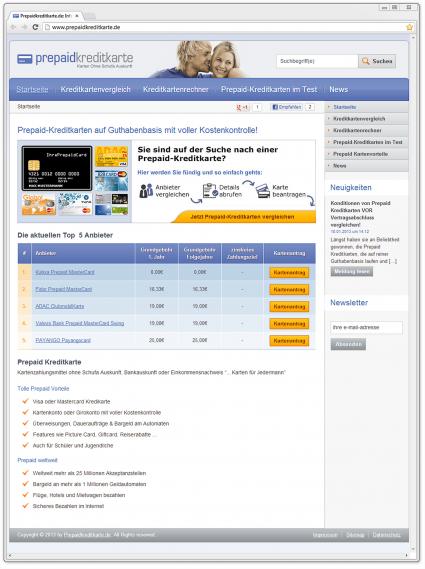Click Grundgebühr 1. Jahr column header
This screenshot has height=569, width=425.
coord(156,253)
